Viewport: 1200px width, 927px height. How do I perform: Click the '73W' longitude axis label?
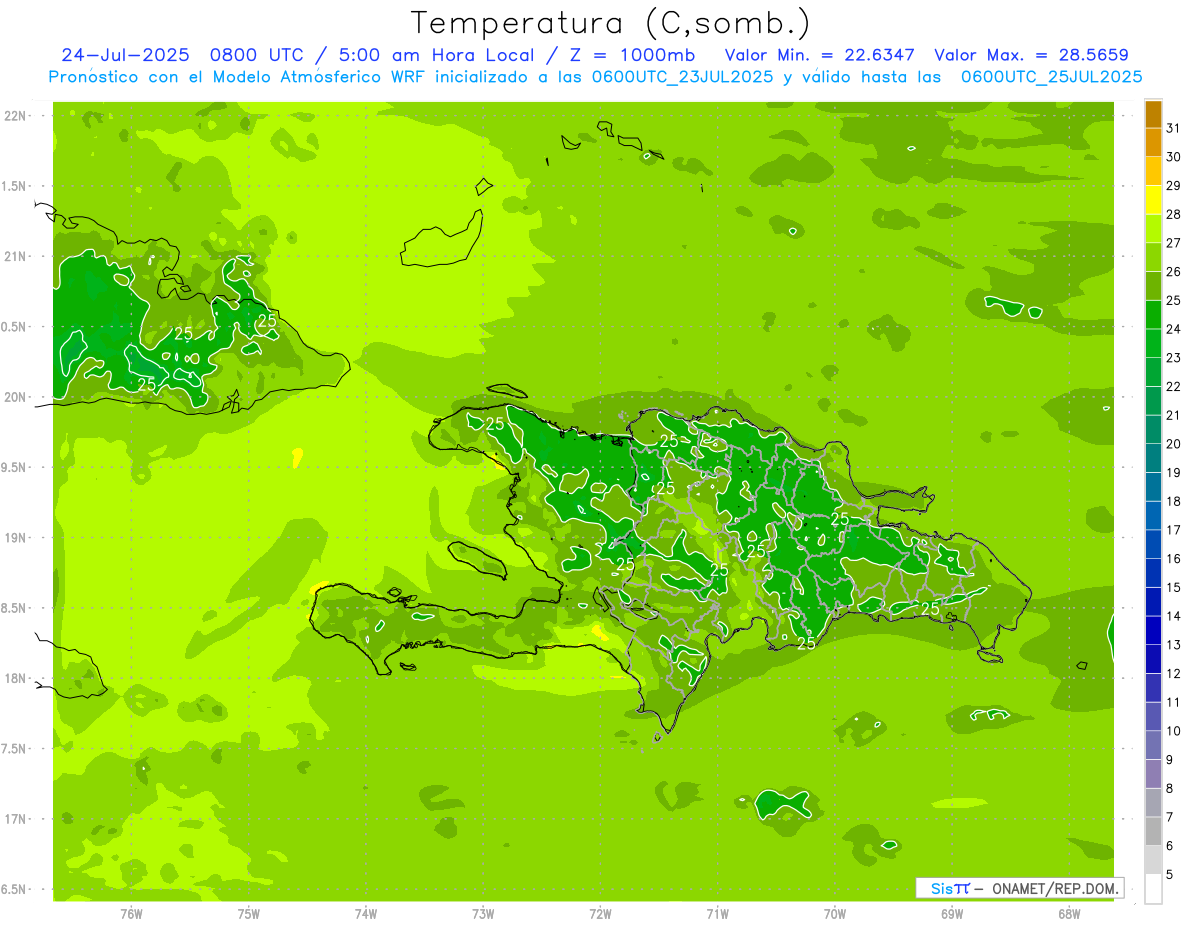[x=483, y=914]
